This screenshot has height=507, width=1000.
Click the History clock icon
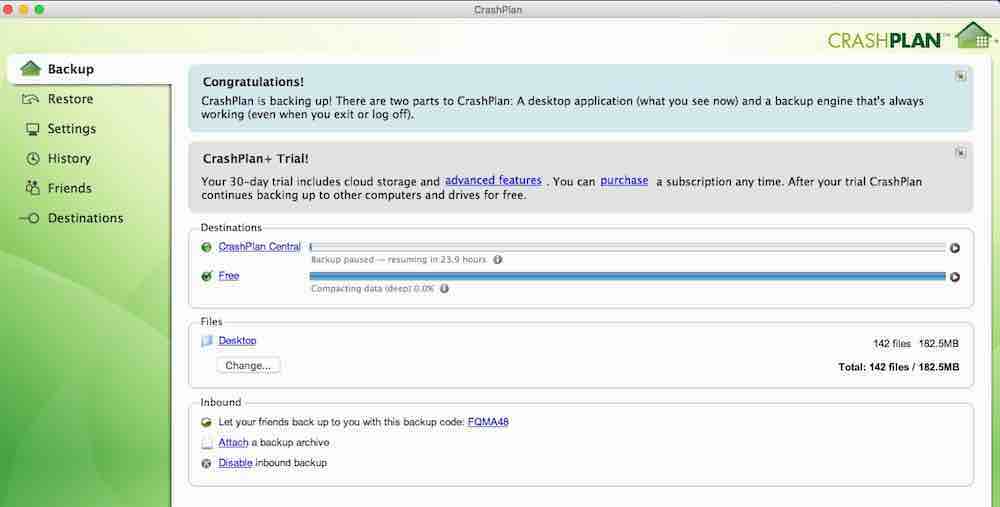click(x=33, y=159)
